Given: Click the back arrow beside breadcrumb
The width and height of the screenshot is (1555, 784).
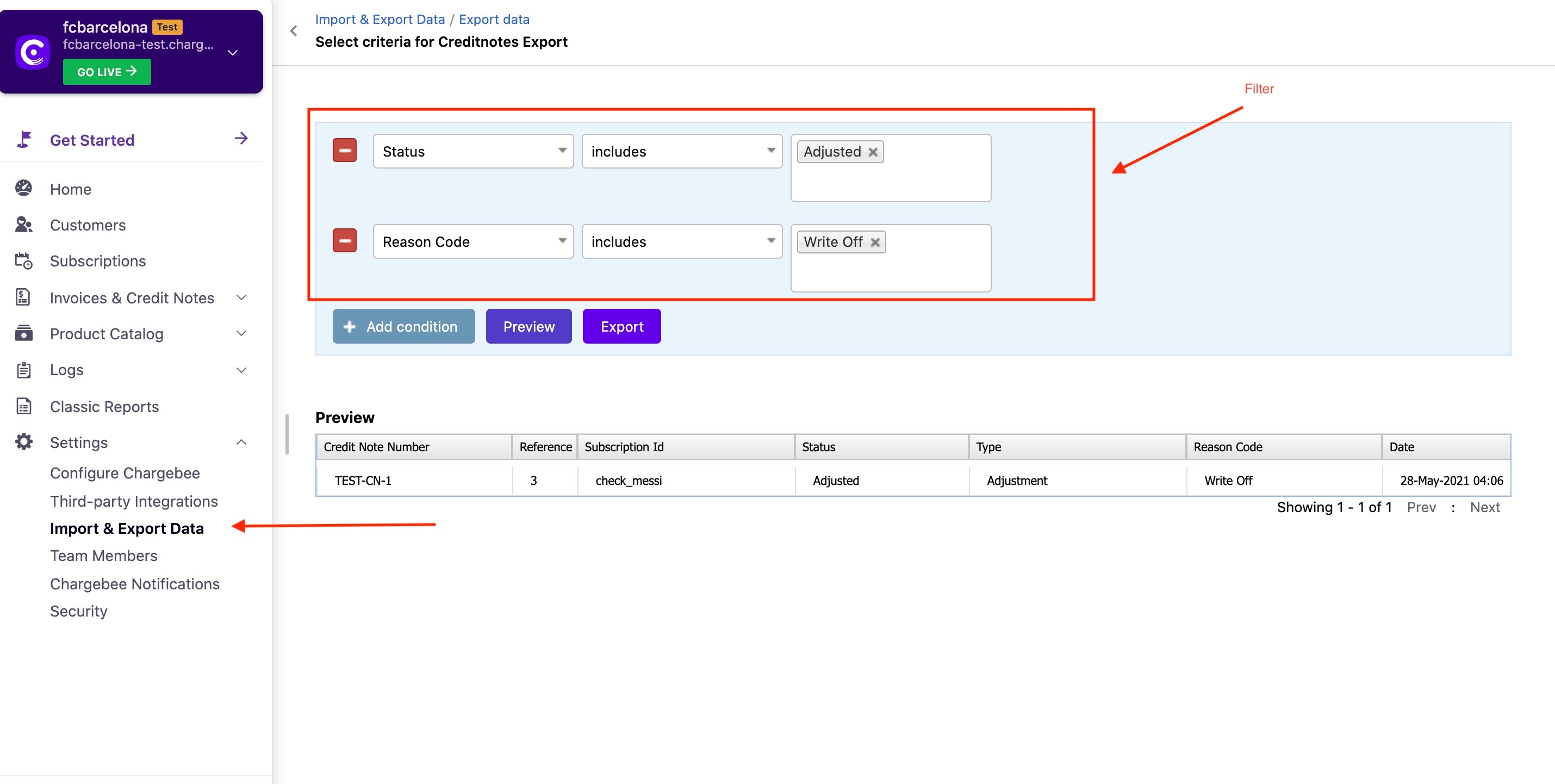Looking at the screenshot, I should [x=294, y=31].
